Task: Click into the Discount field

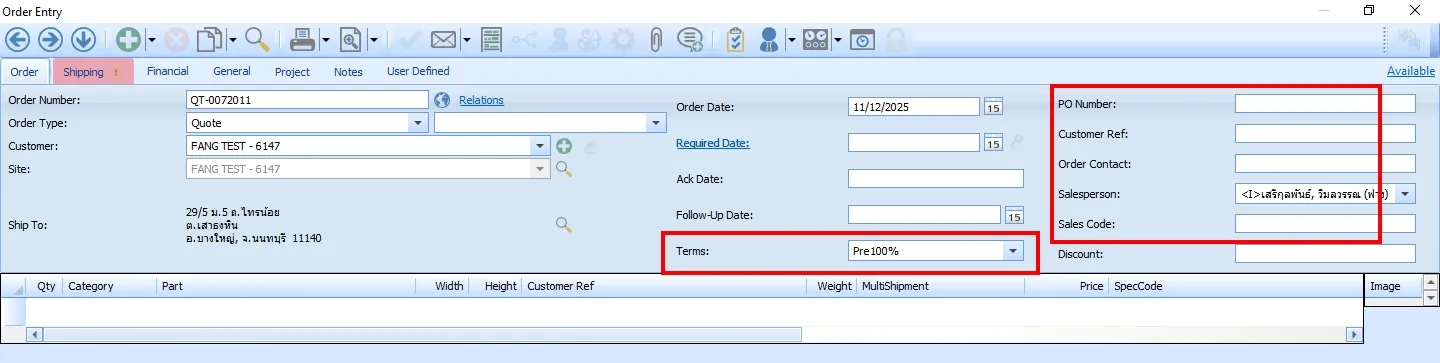Action: coord(1325,254)
